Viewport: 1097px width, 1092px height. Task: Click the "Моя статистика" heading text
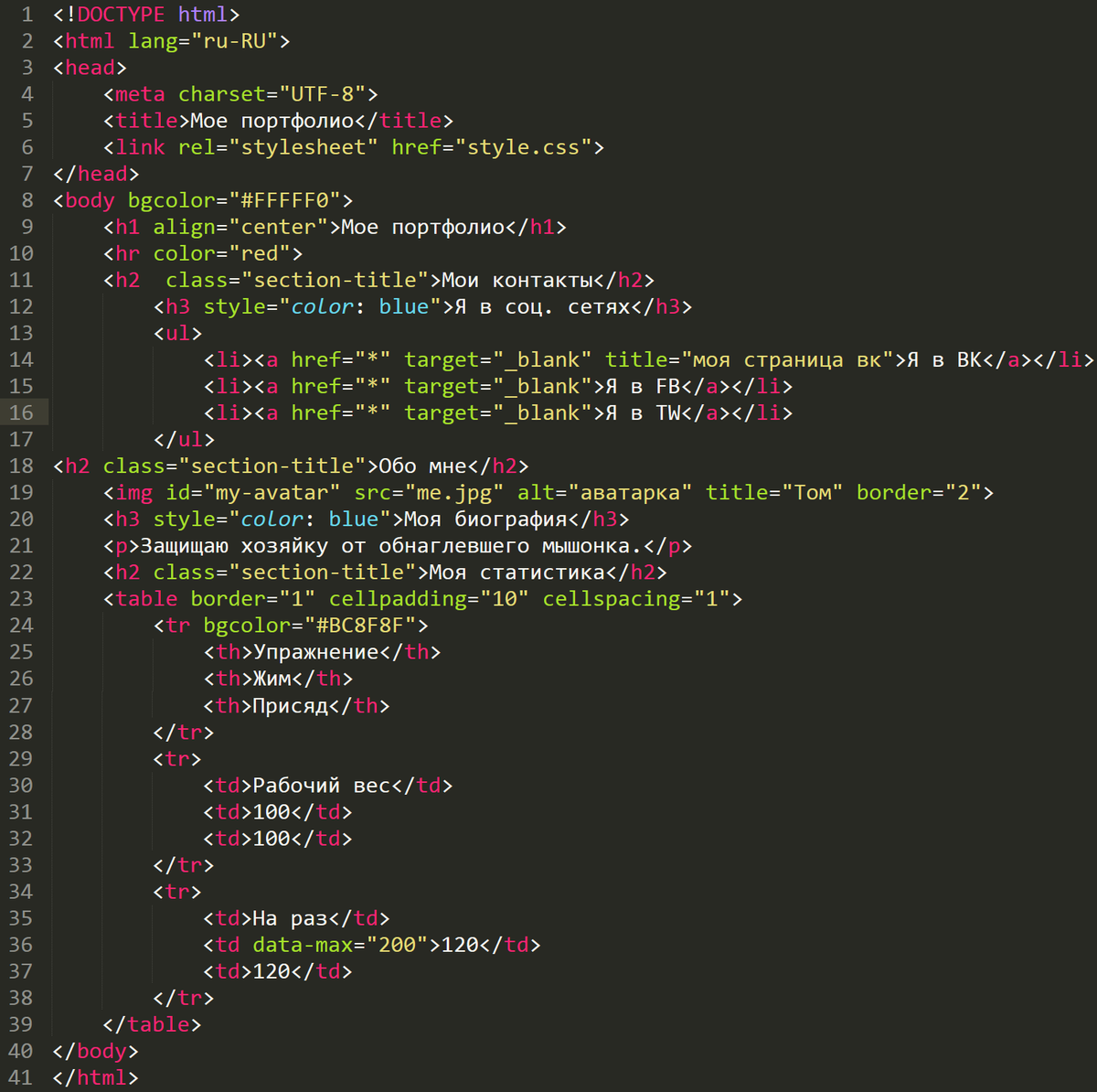click(x=517, y=572)
